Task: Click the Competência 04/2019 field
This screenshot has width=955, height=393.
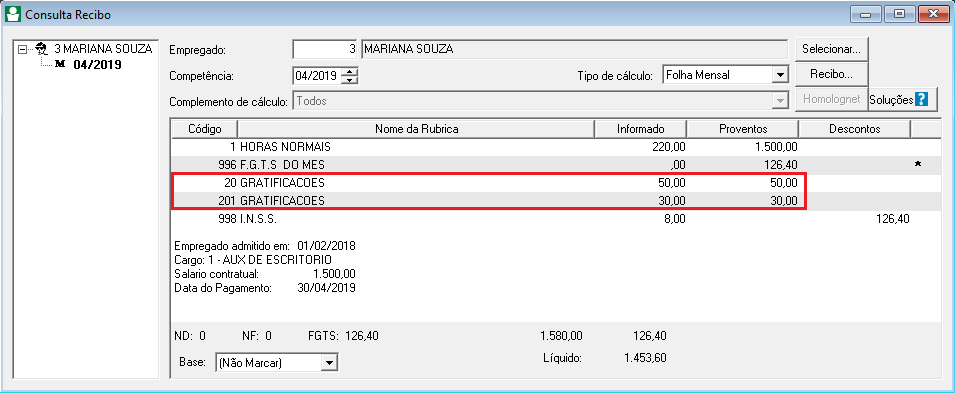Action: click(x=317, y=76)
